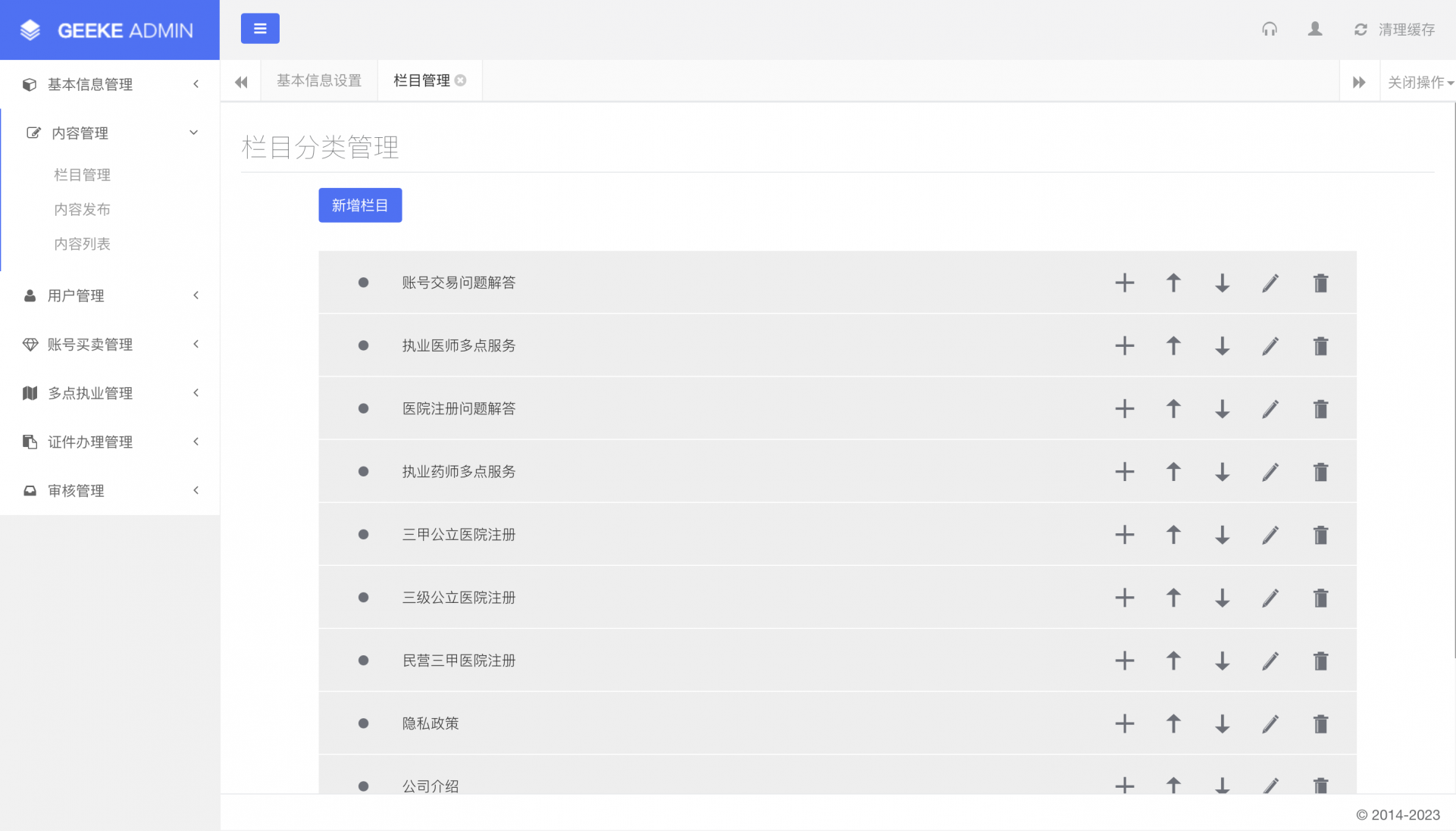Add sub-column under 执业医师多点服务

pos(1125,345)
